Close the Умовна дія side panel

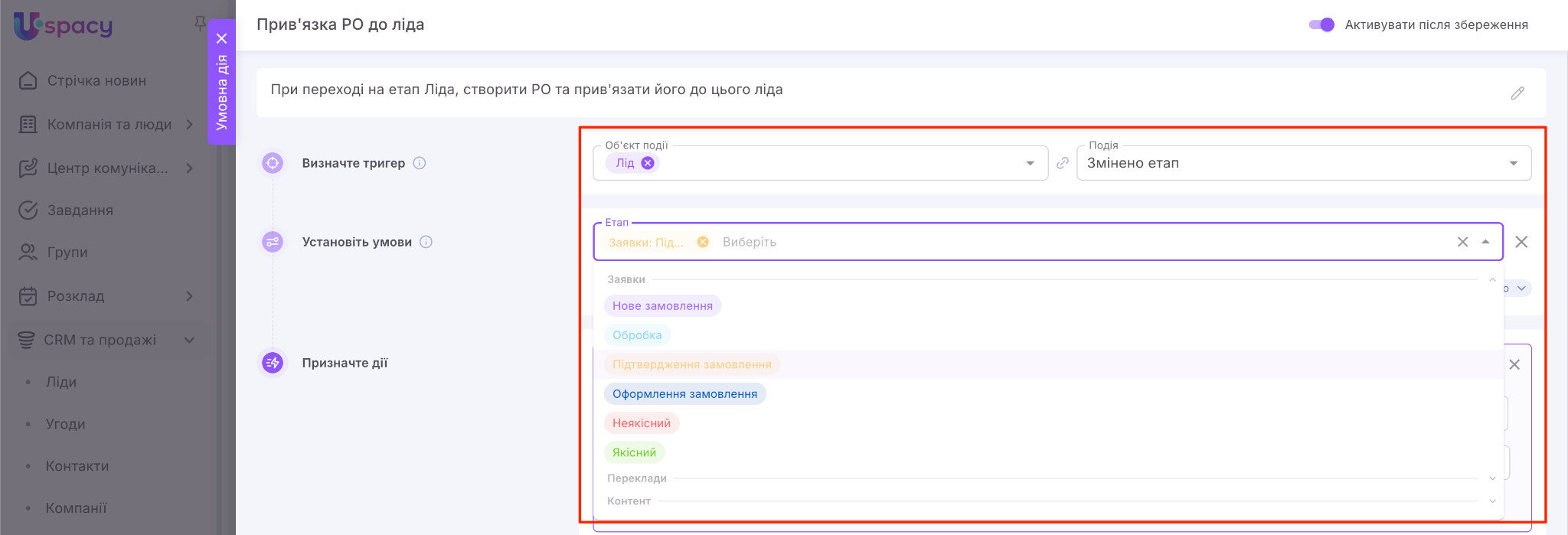tap(221, 38)
